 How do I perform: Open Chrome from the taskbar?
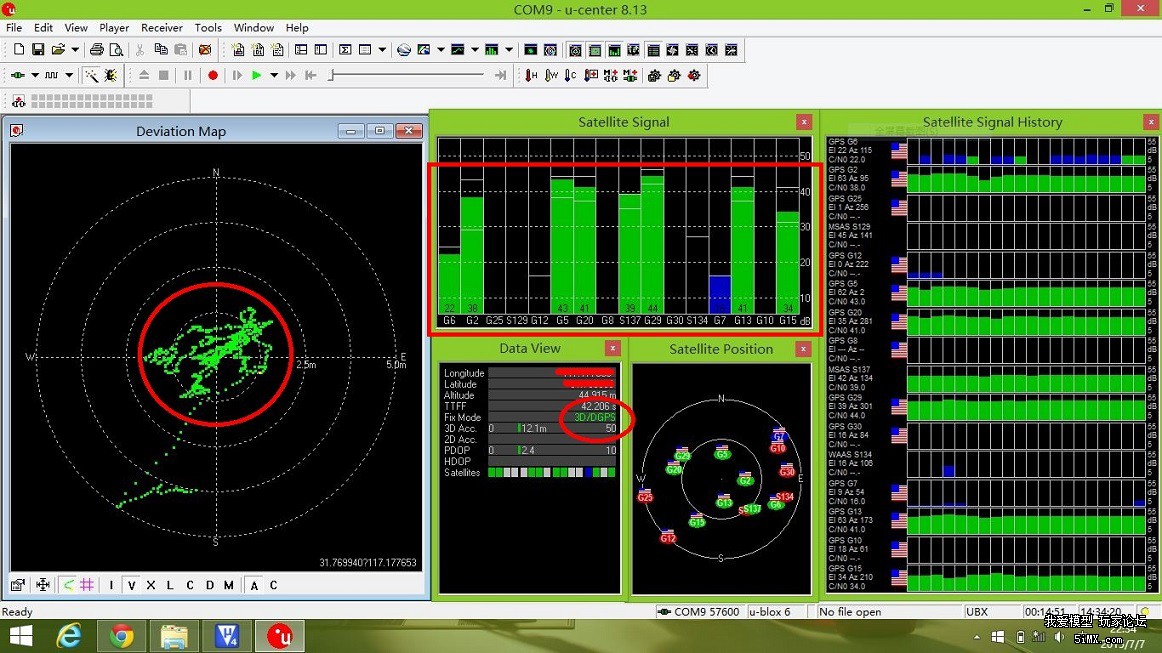pyautogui.click(x=122, y=636)
